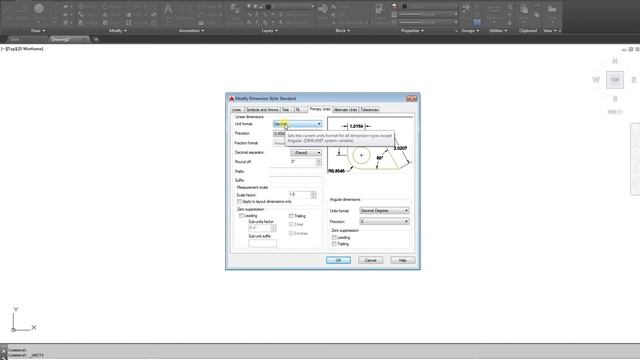This screenshot has width=640, height=360.
Task: Switch to the Lines tab
Action: (x=237, y=110)
